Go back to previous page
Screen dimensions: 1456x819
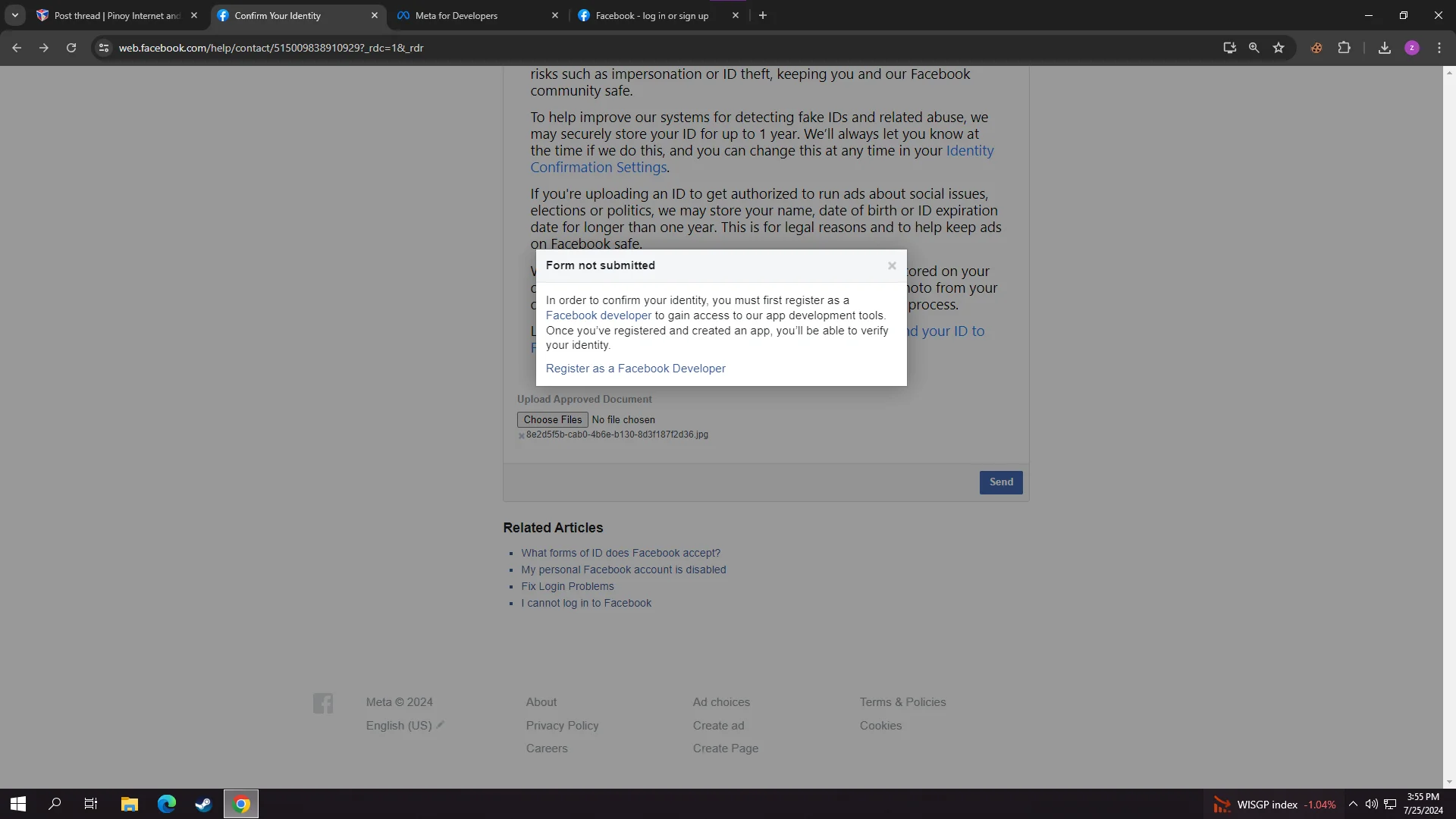[17, 48]
